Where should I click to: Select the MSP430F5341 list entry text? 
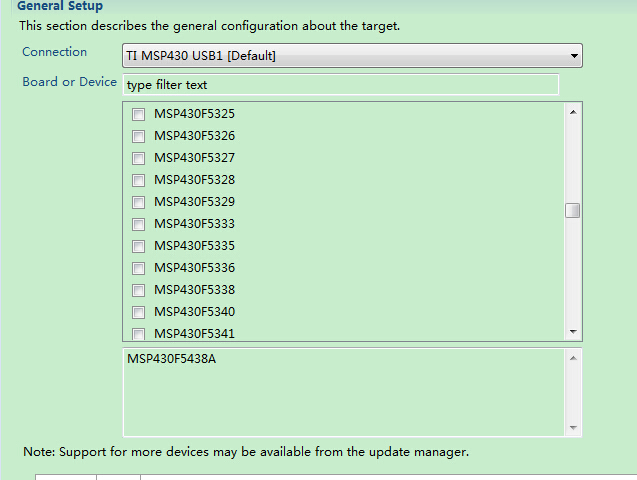click(x=194, y=333)
